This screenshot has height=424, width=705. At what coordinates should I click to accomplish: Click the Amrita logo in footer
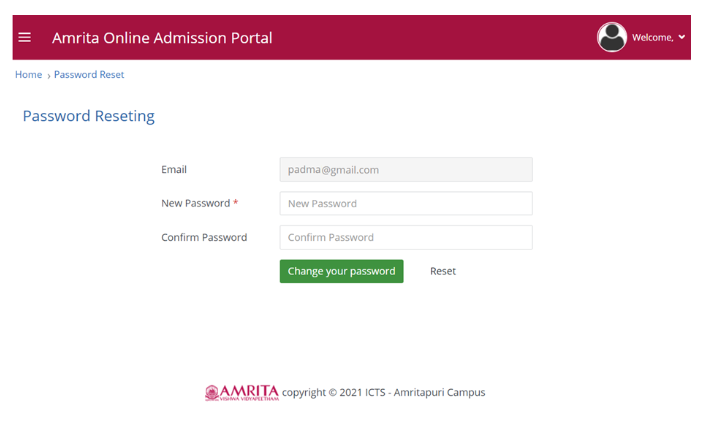241,392
